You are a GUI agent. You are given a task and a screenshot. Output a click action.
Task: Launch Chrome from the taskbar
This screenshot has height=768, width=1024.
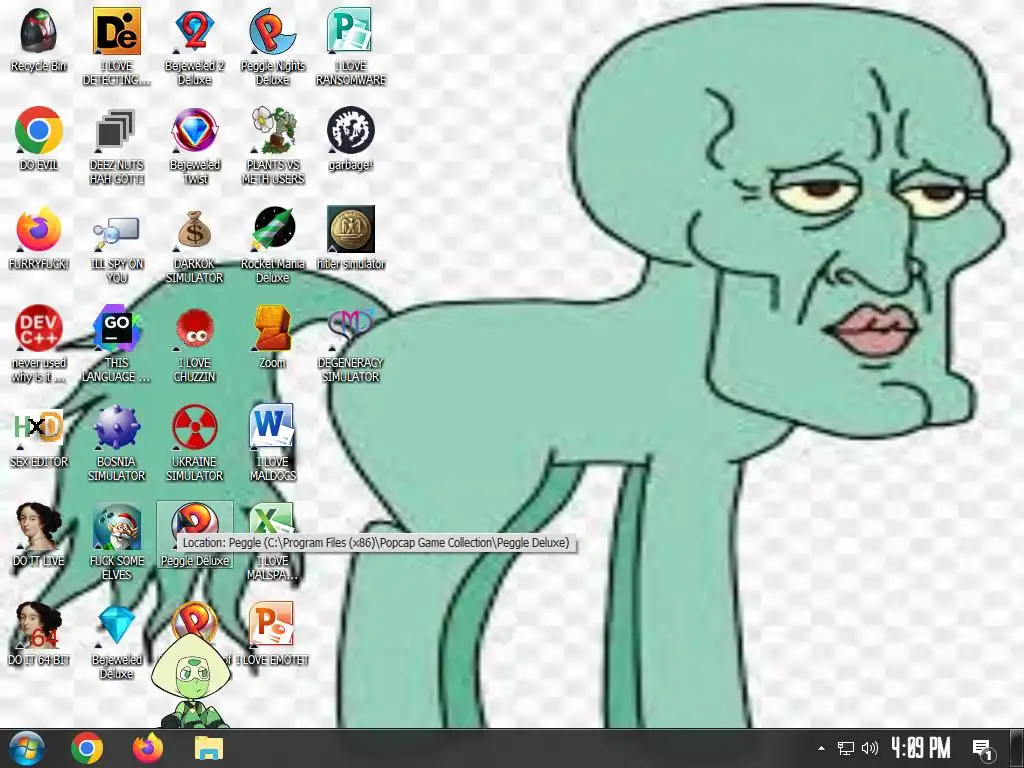pyautogui.click(x=87, y=748)
